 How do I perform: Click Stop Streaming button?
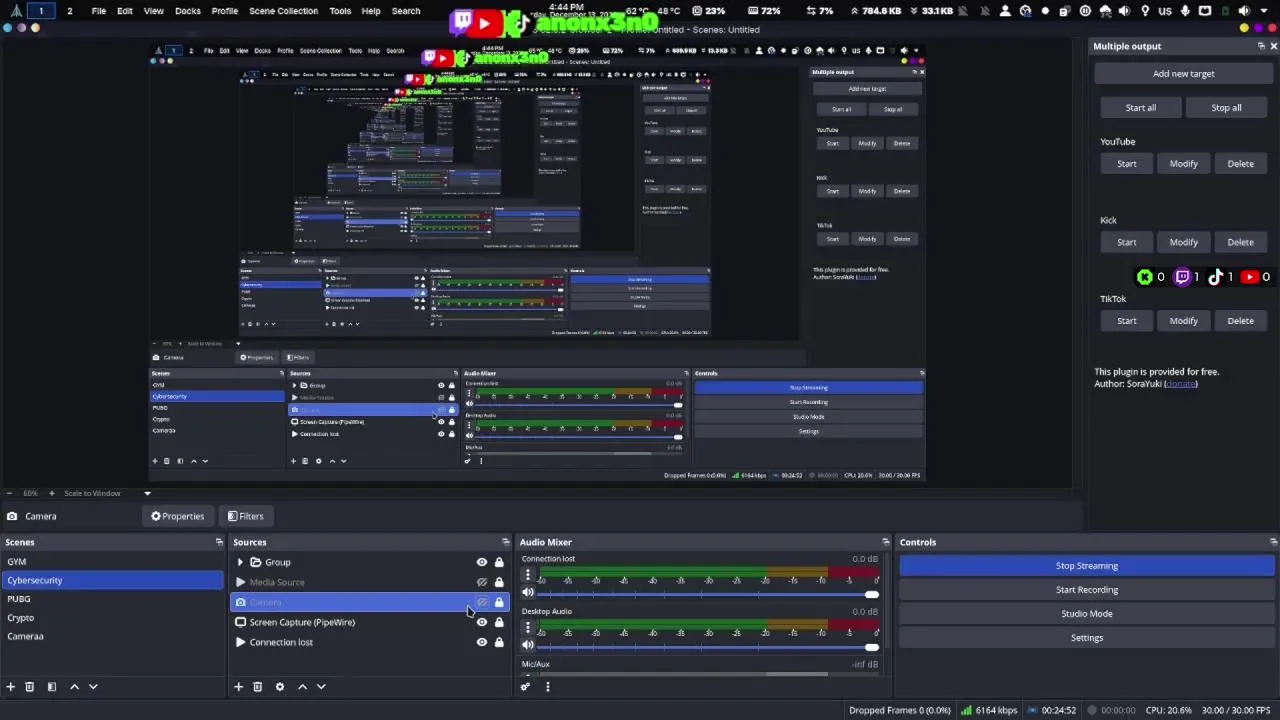1087,566
